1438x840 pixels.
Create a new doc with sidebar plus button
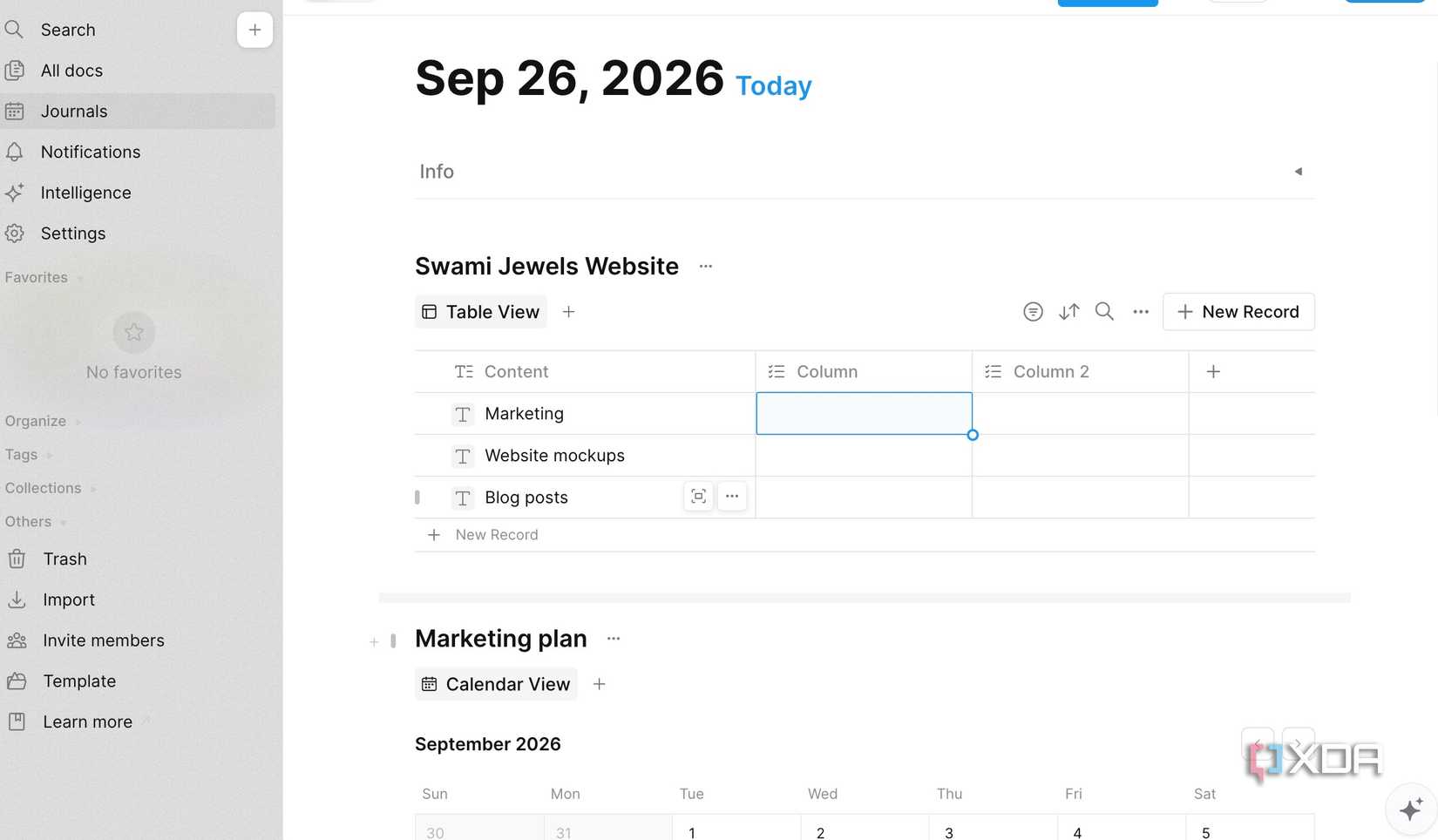(x=254, y=30)
